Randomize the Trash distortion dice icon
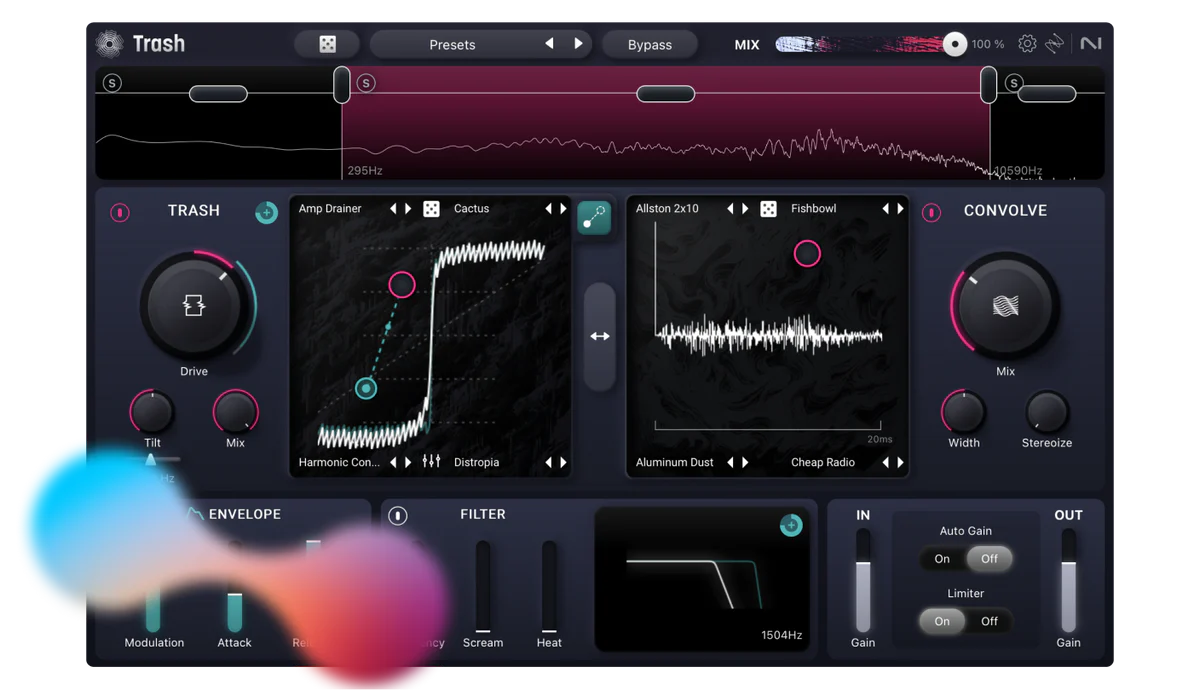The height and width of the screenshot is (690, 1200). [431, 209]
